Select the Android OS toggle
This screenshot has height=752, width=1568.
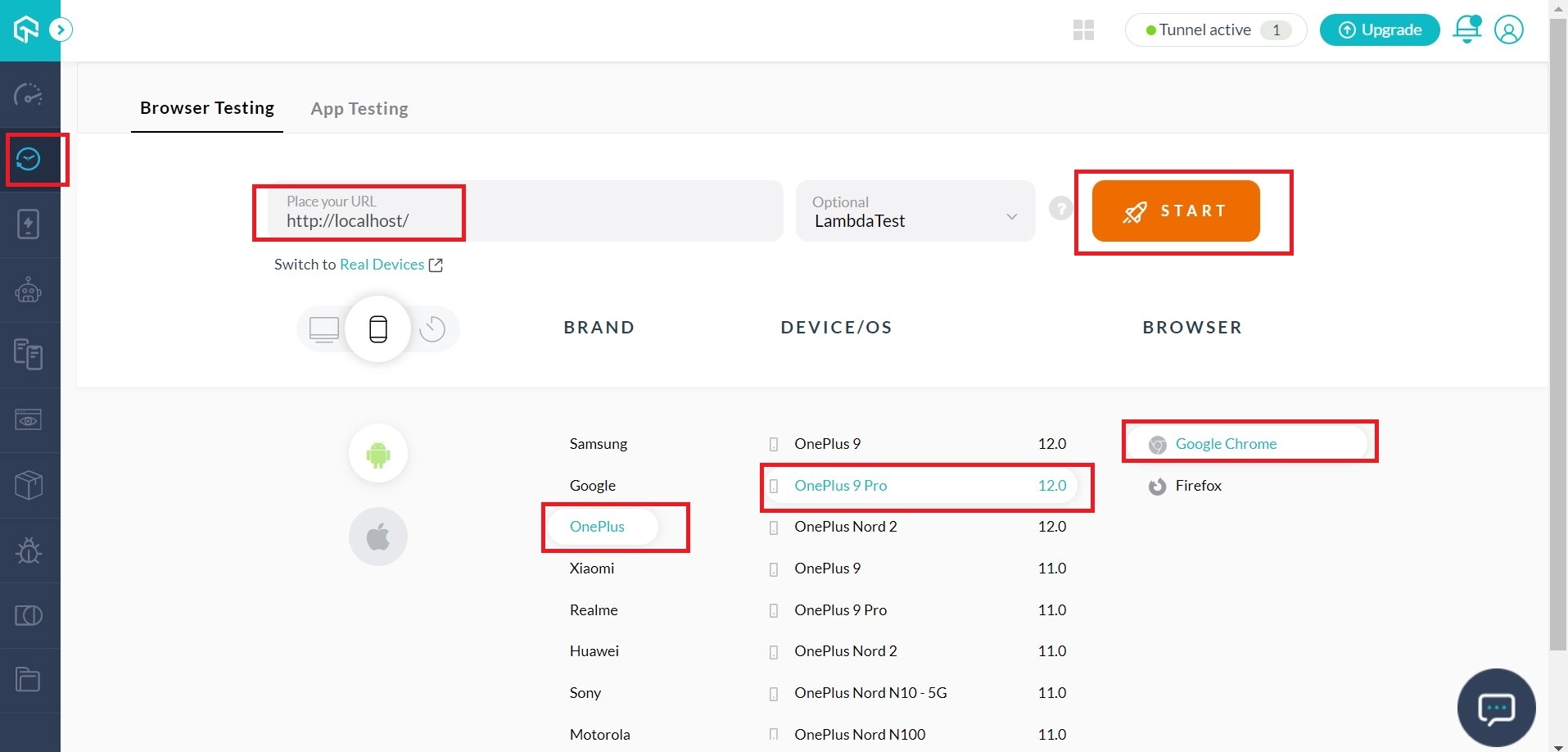tap(377, 453)
